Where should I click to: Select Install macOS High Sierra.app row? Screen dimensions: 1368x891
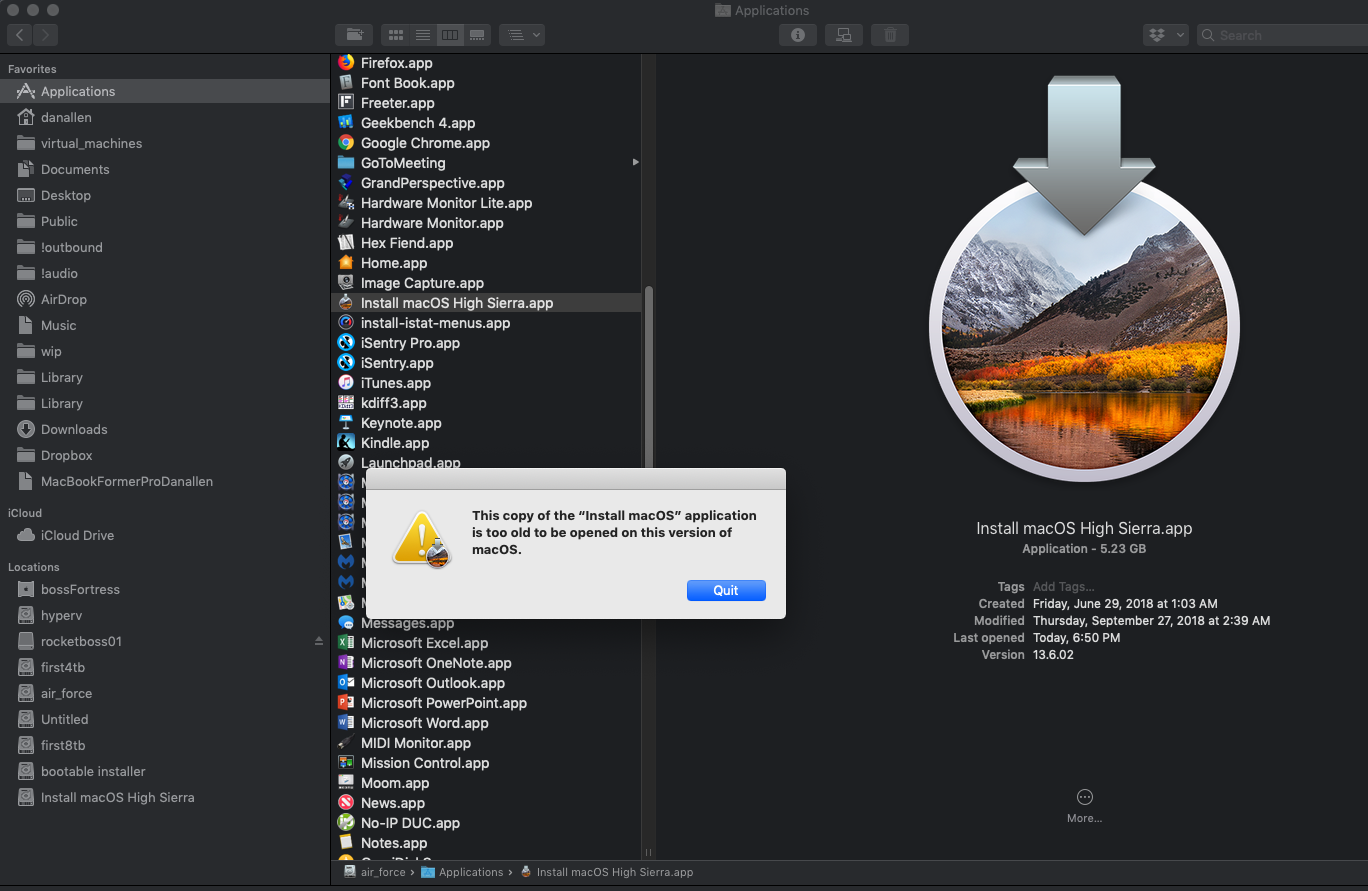pyautogui.click(x=486, y=303)
